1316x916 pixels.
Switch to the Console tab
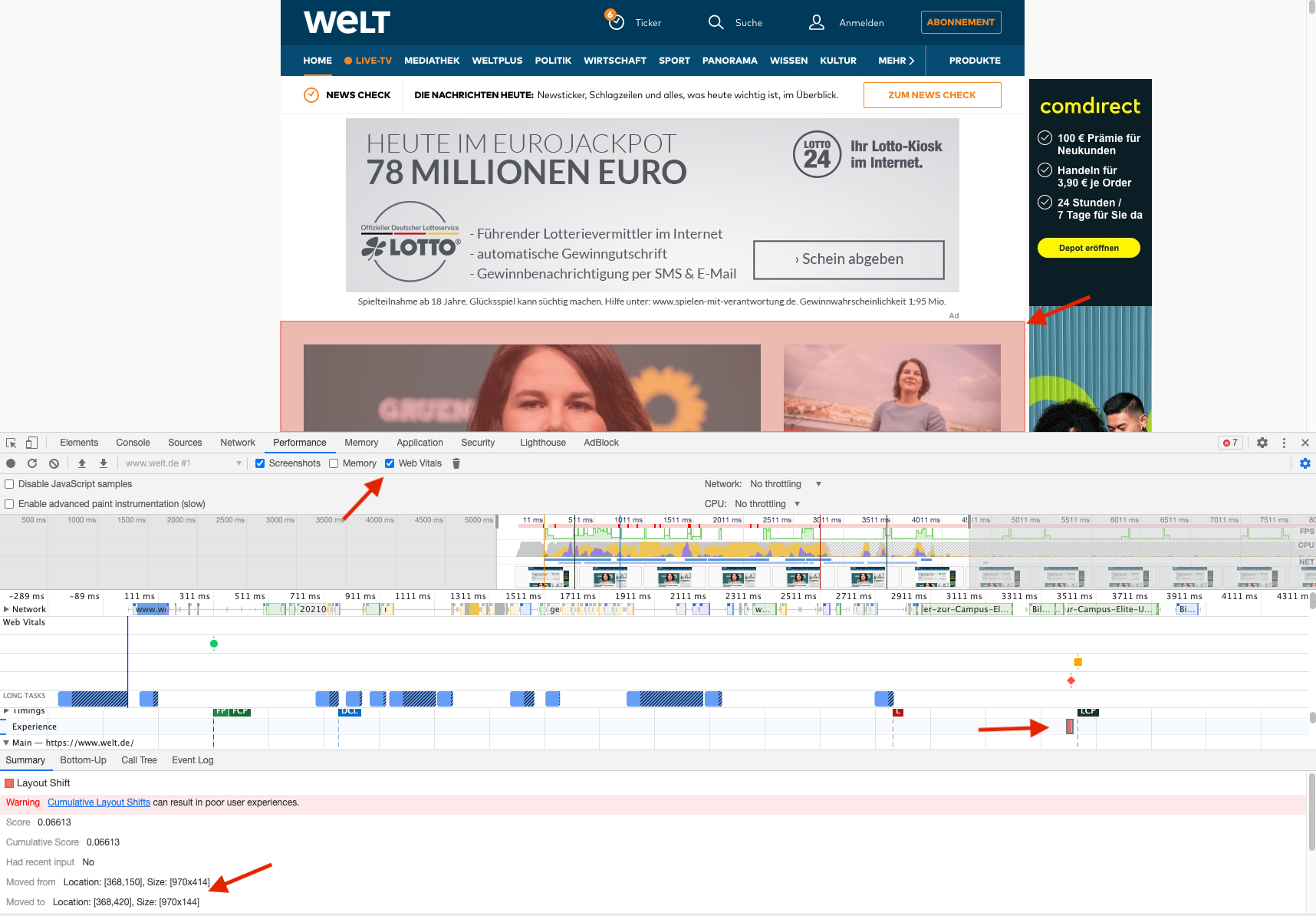tap(133, 443)
